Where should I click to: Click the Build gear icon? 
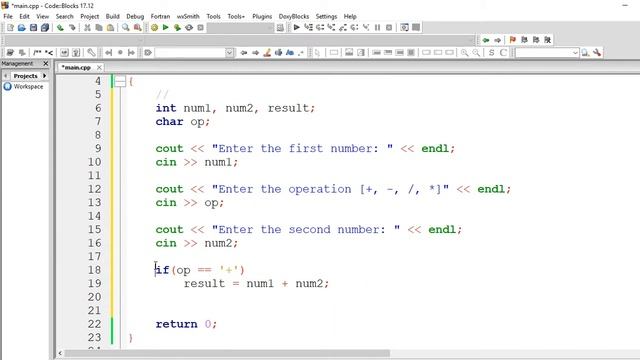click(154, 27)
